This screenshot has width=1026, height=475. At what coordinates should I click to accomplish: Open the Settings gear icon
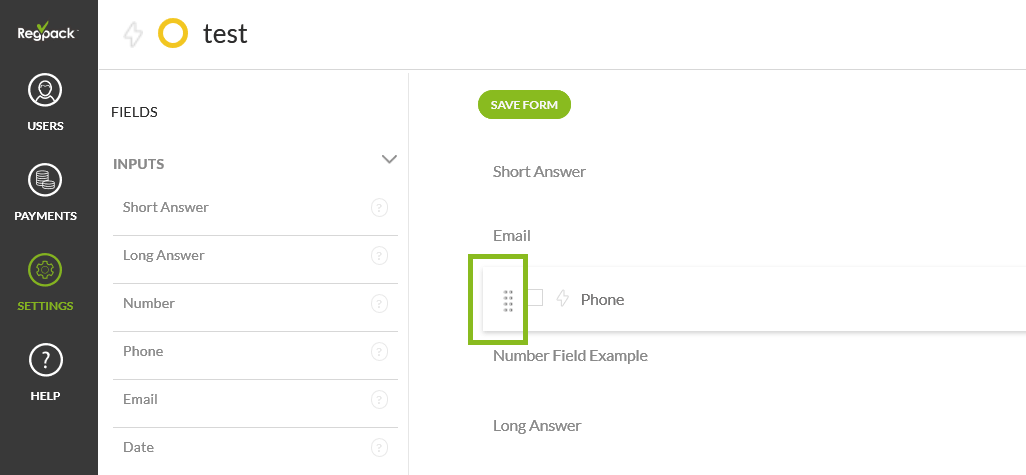point(46,270)
